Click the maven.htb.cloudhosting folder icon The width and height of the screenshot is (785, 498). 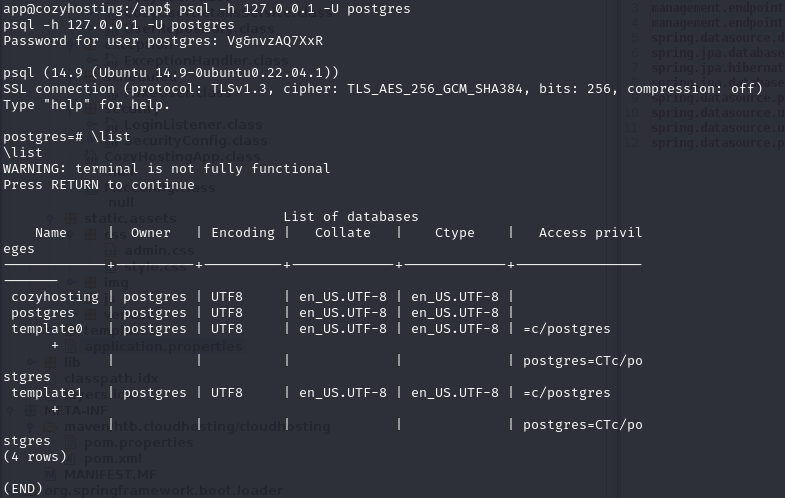(51, 426)
